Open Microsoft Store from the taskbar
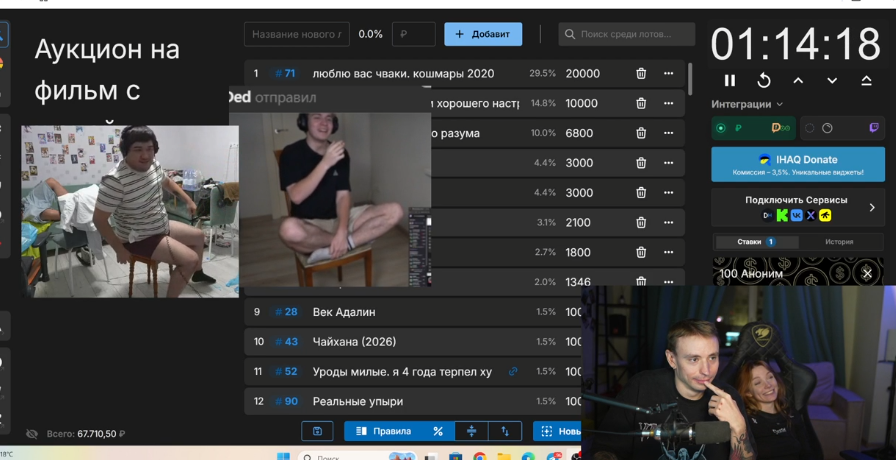896x460 pixels. click(x=455, y=456)
